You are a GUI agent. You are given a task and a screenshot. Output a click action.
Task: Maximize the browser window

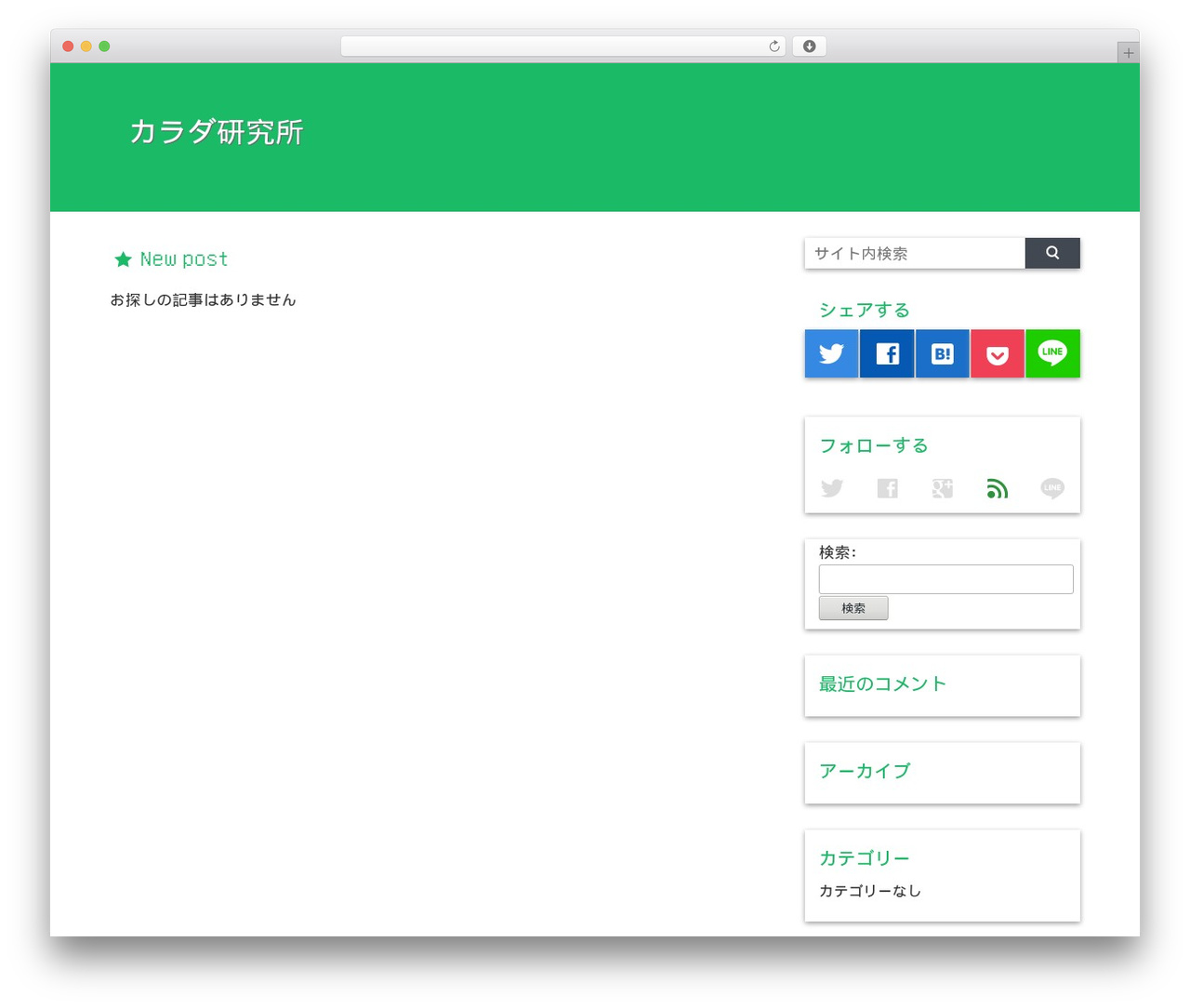[104, 46]
